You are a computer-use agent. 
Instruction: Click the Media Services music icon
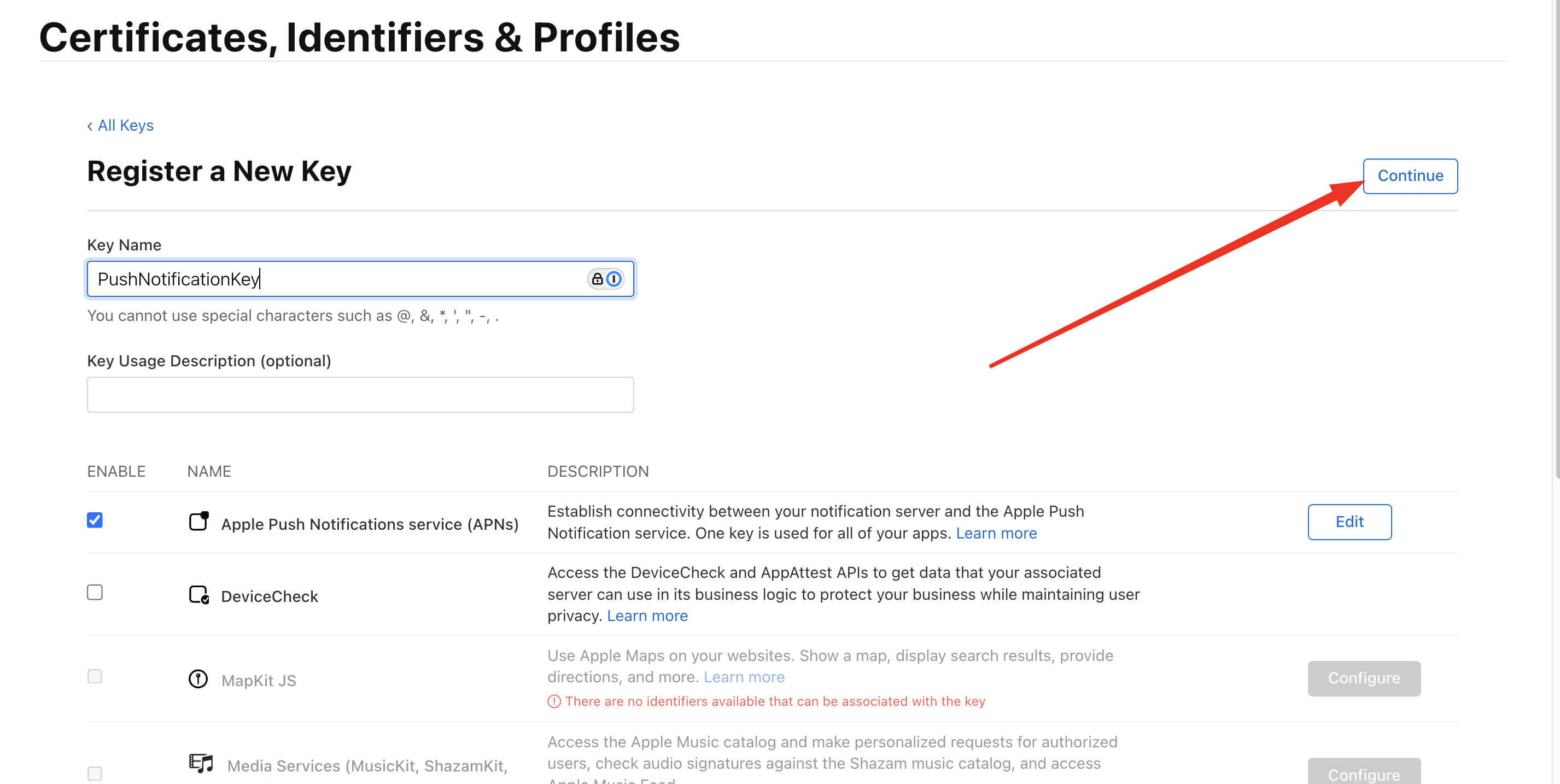pos(201,763)
